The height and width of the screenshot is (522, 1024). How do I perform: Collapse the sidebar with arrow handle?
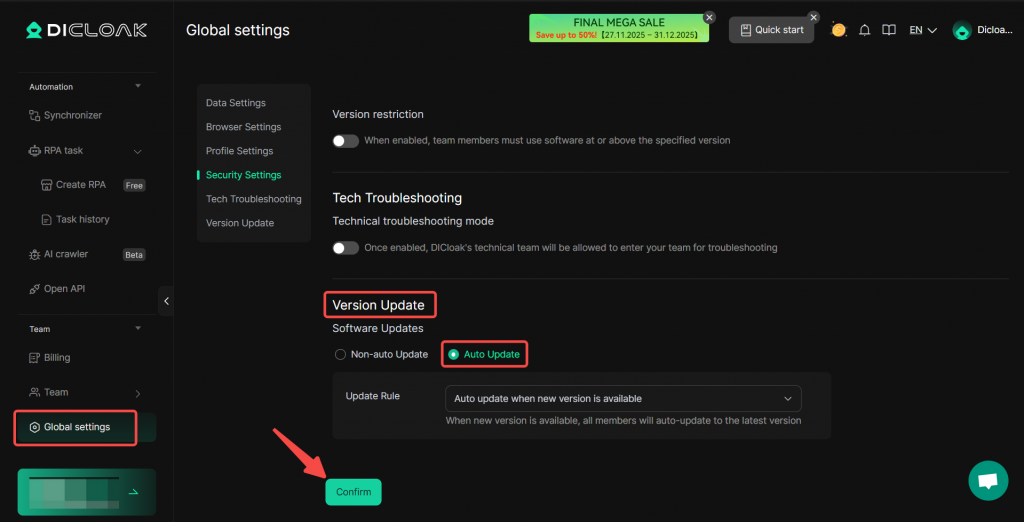[166, 301]
